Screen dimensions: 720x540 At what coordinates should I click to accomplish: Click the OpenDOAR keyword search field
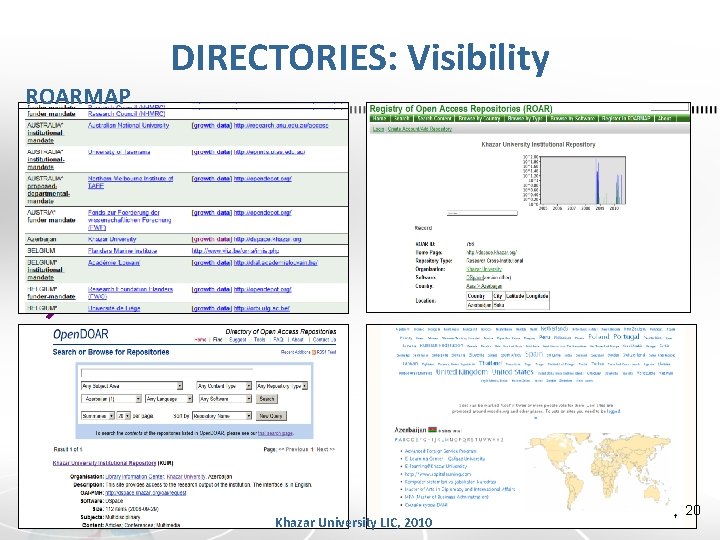(x=167, y=372)
